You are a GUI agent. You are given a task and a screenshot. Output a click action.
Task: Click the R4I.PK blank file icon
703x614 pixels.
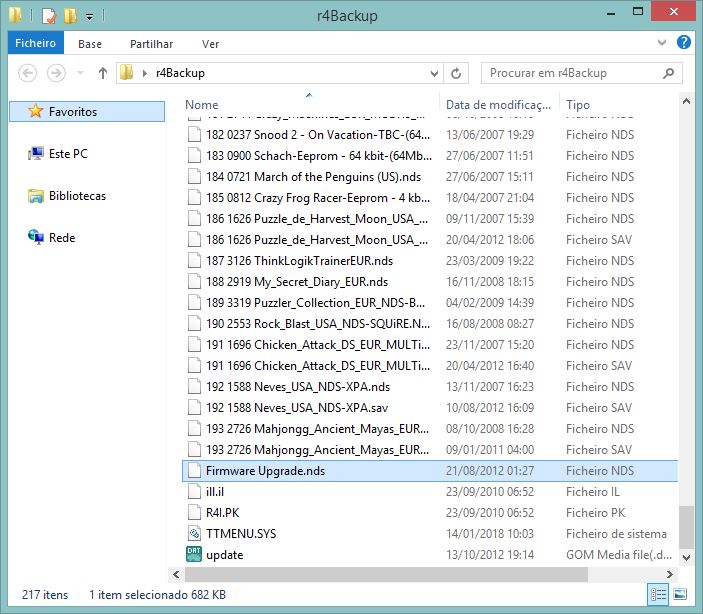tap(194, 513)
